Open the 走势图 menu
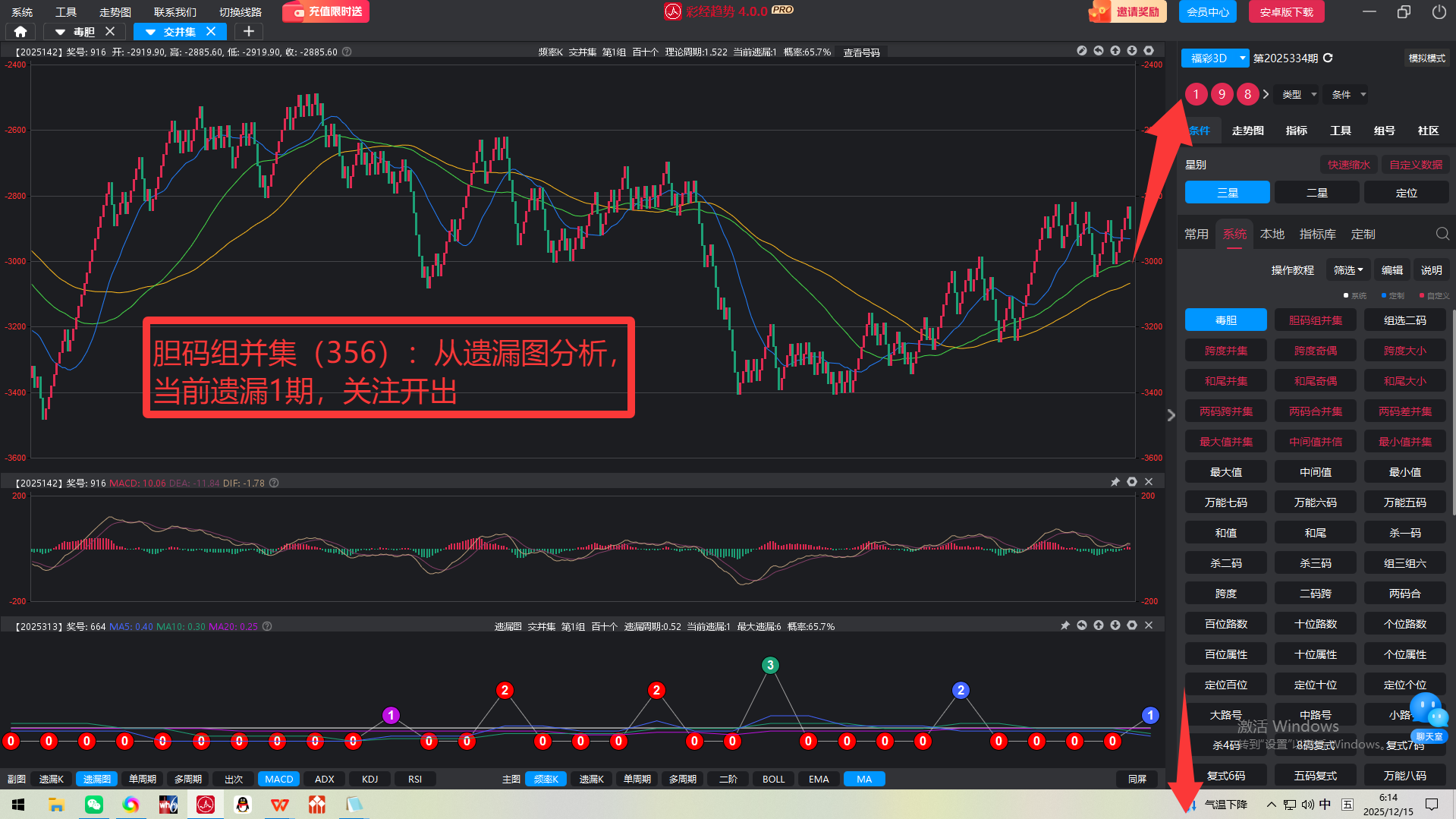The height and width of the screenshot is (819, 1456). click(115, 12)
